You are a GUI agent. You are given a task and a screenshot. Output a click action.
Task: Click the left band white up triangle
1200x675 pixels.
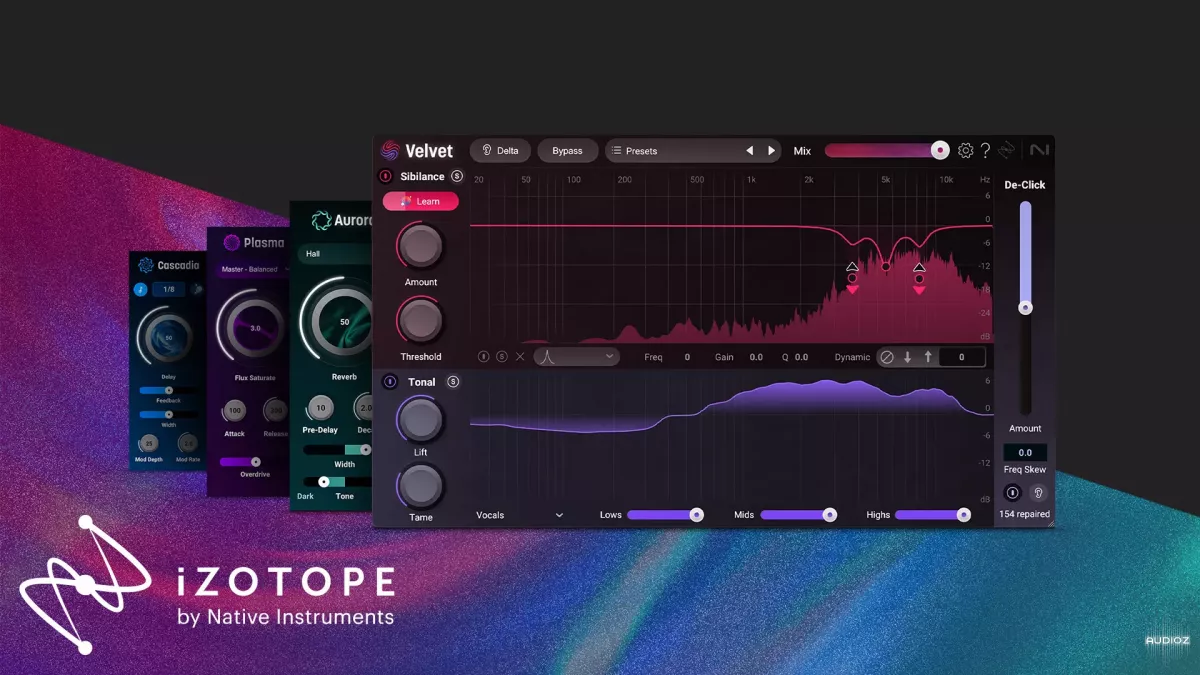[852, 267]
